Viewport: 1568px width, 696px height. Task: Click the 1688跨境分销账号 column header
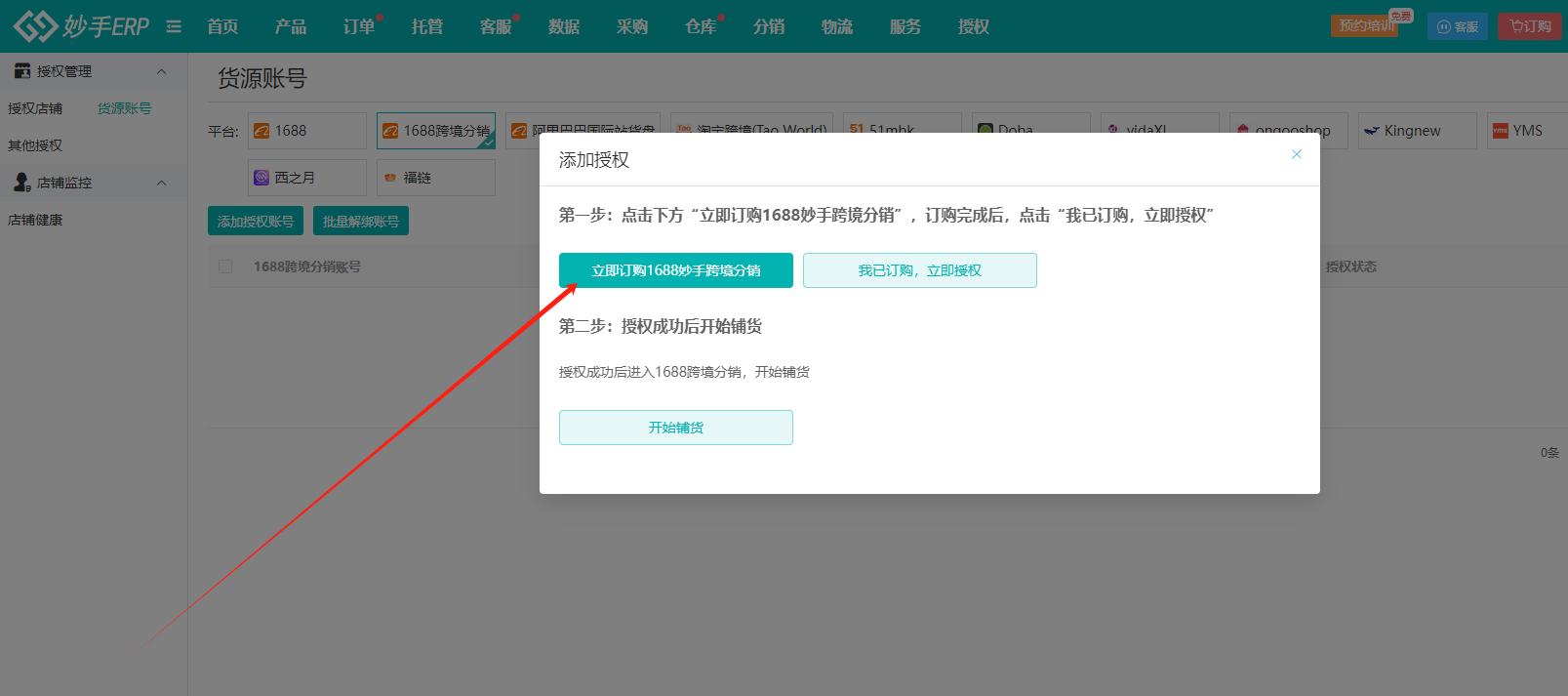click(307, 266)
